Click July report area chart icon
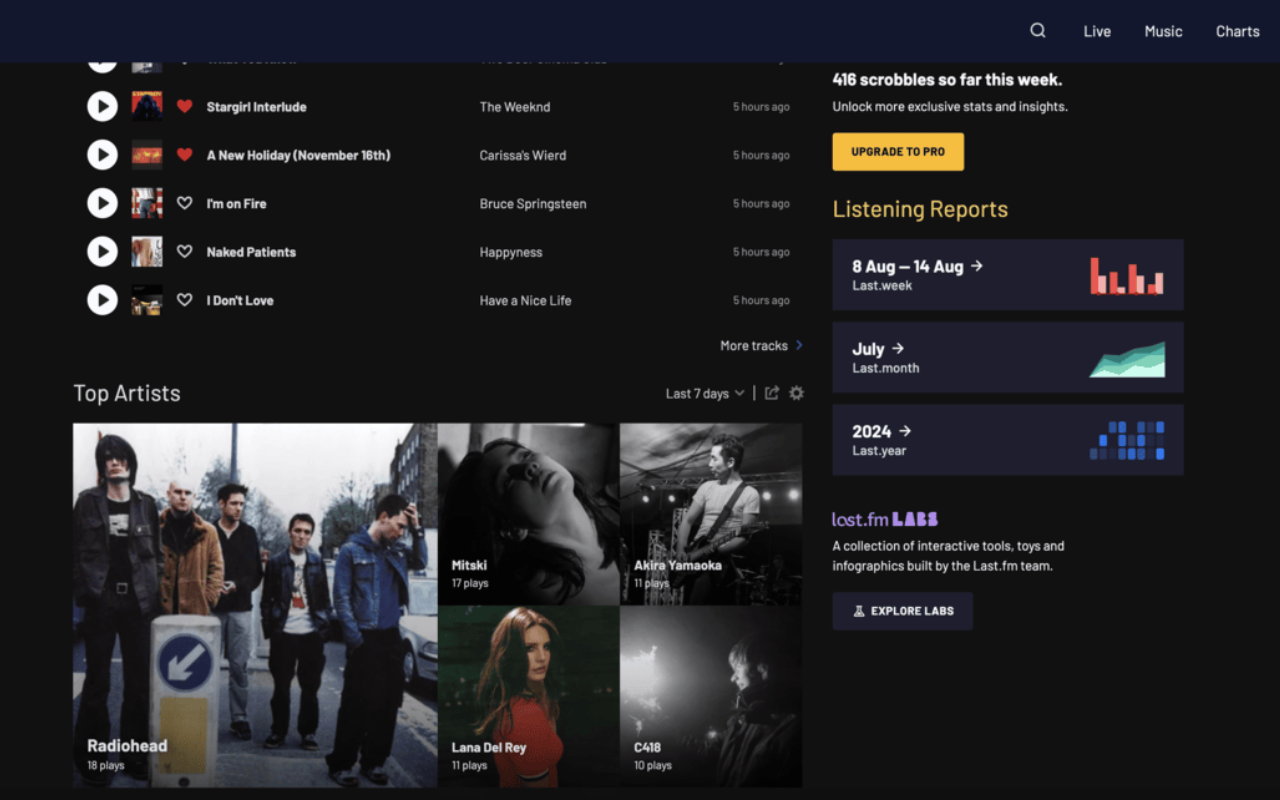 pos(1127,359)
